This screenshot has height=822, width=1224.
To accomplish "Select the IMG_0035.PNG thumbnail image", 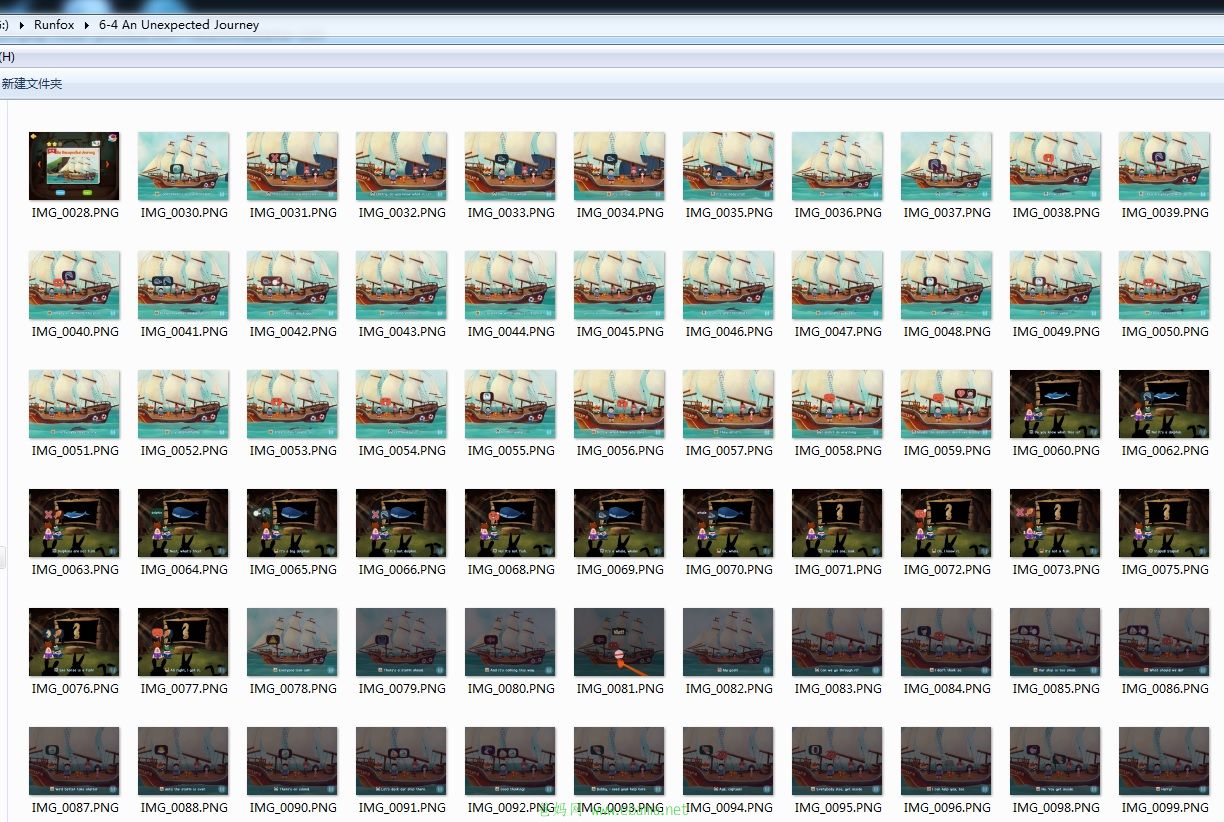I will click(x=728, y=166).
